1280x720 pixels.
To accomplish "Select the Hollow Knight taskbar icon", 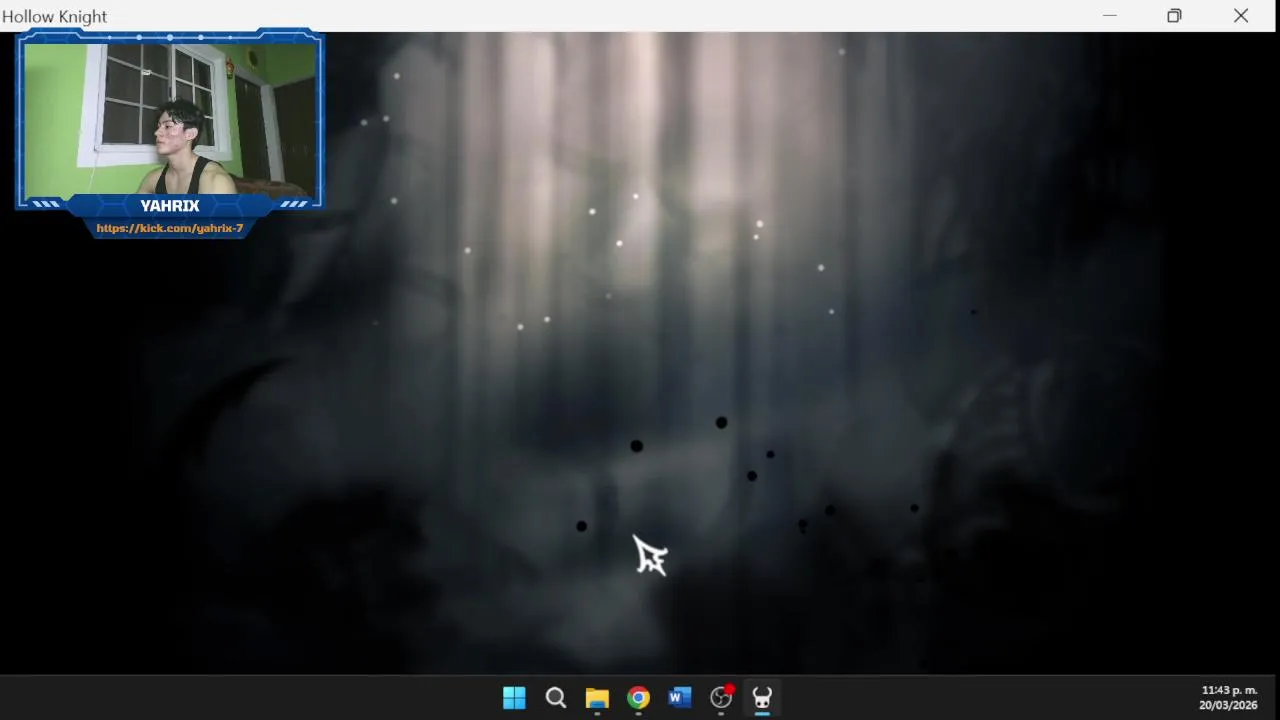I will [762, 698].
